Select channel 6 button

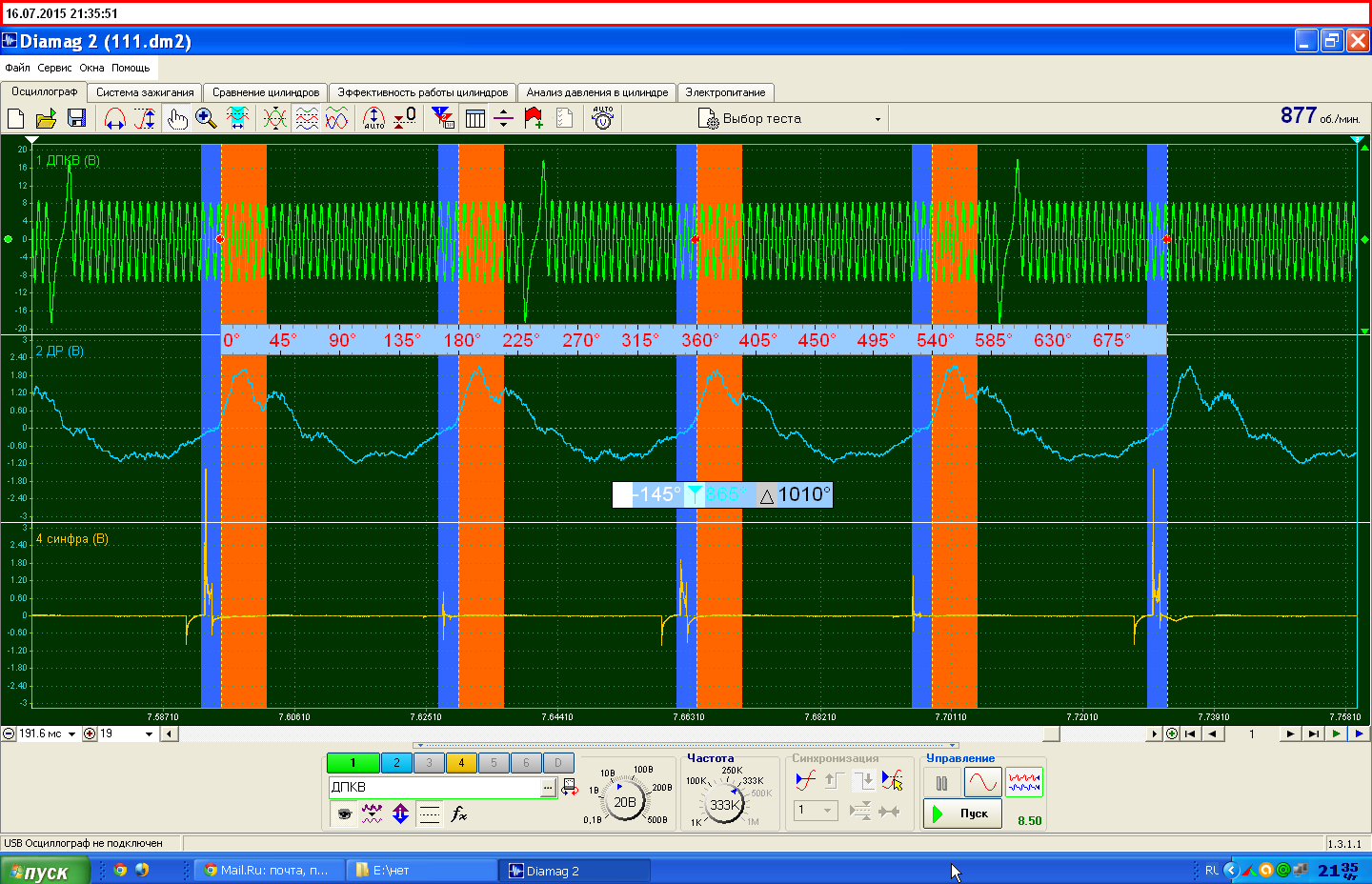pos(526,762)
